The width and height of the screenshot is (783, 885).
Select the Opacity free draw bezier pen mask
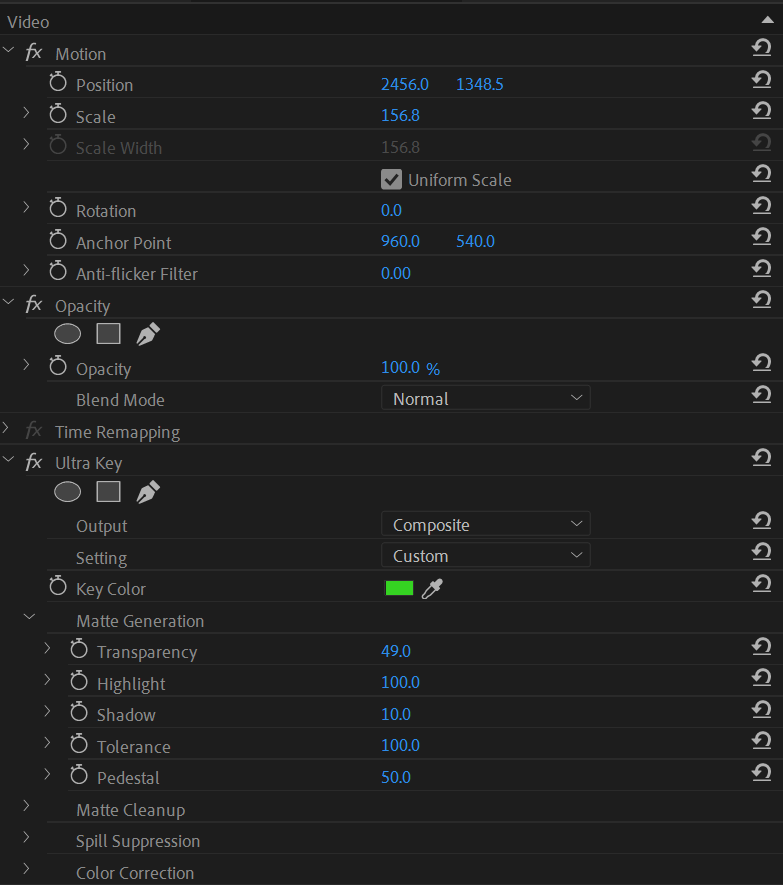148,335
